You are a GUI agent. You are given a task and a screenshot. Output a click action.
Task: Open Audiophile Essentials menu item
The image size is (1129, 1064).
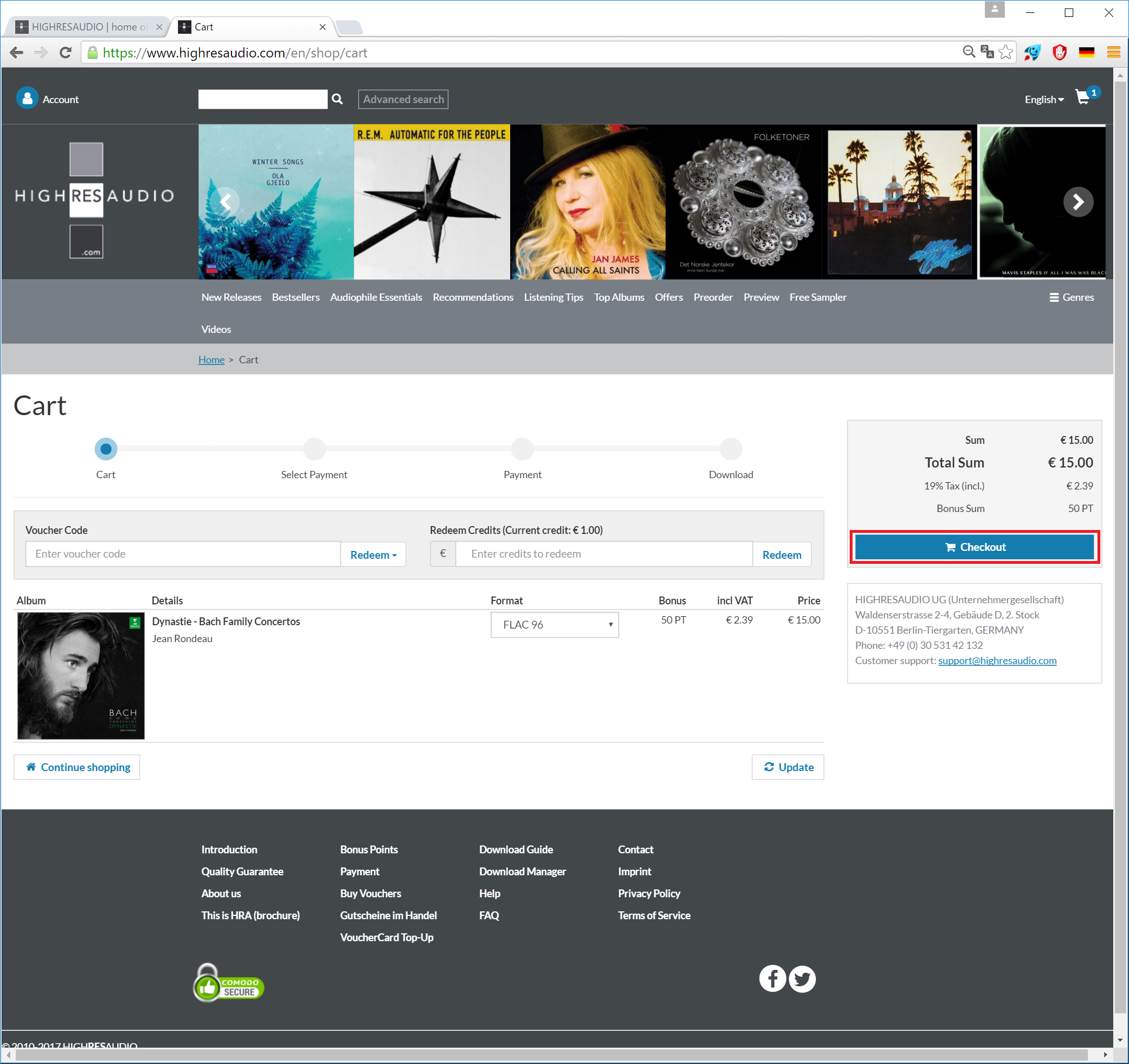[x=376, y=297]
